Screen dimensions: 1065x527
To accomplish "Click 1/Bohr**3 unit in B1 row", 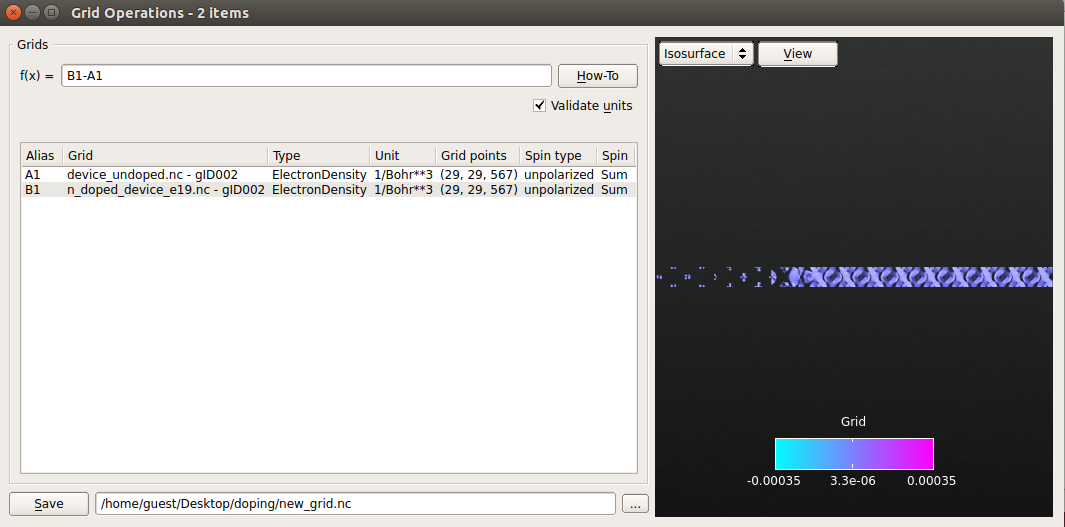I will 403,189.
